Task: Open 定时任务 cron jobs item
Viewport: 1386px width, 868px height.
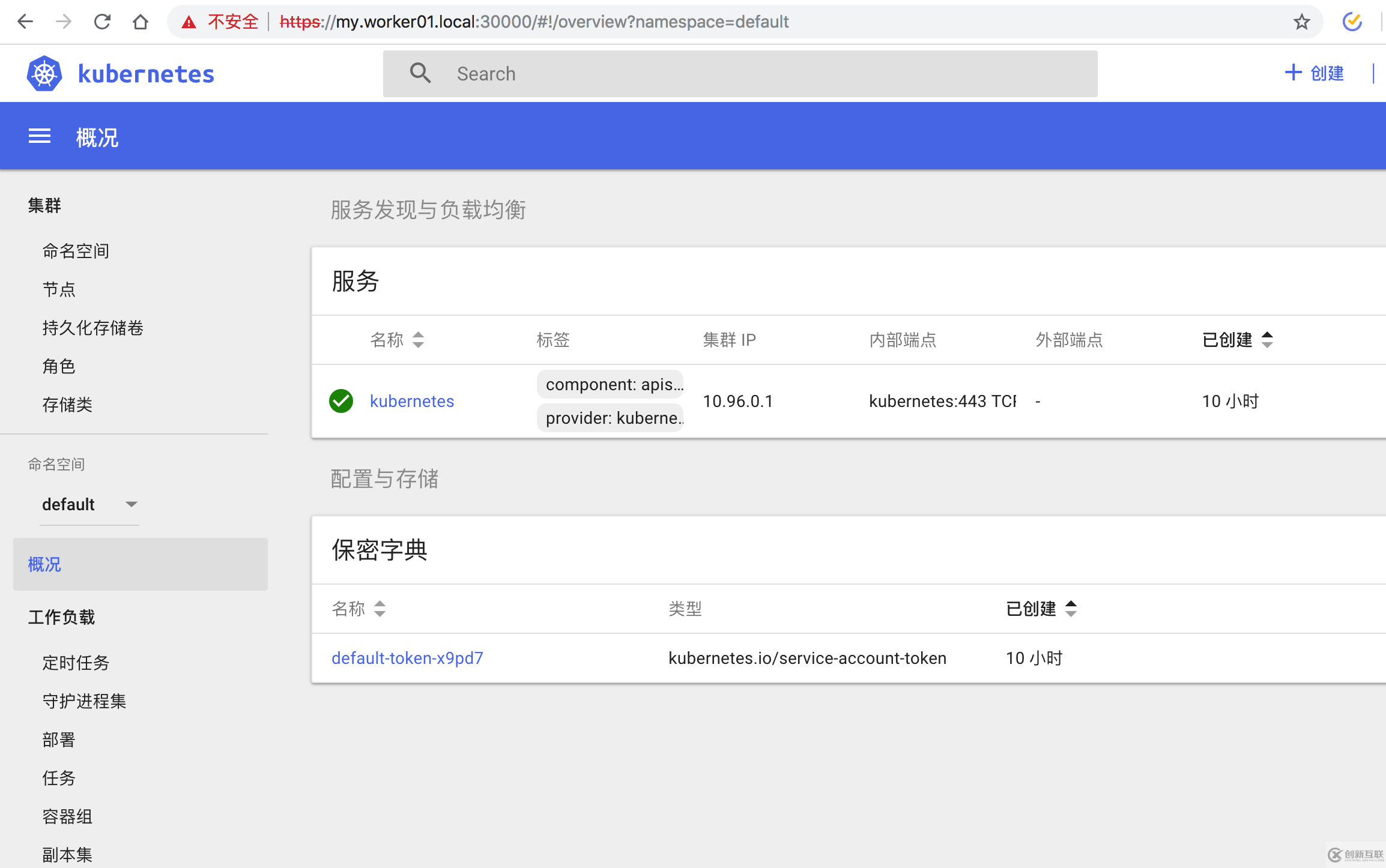Action: [76, 663]
